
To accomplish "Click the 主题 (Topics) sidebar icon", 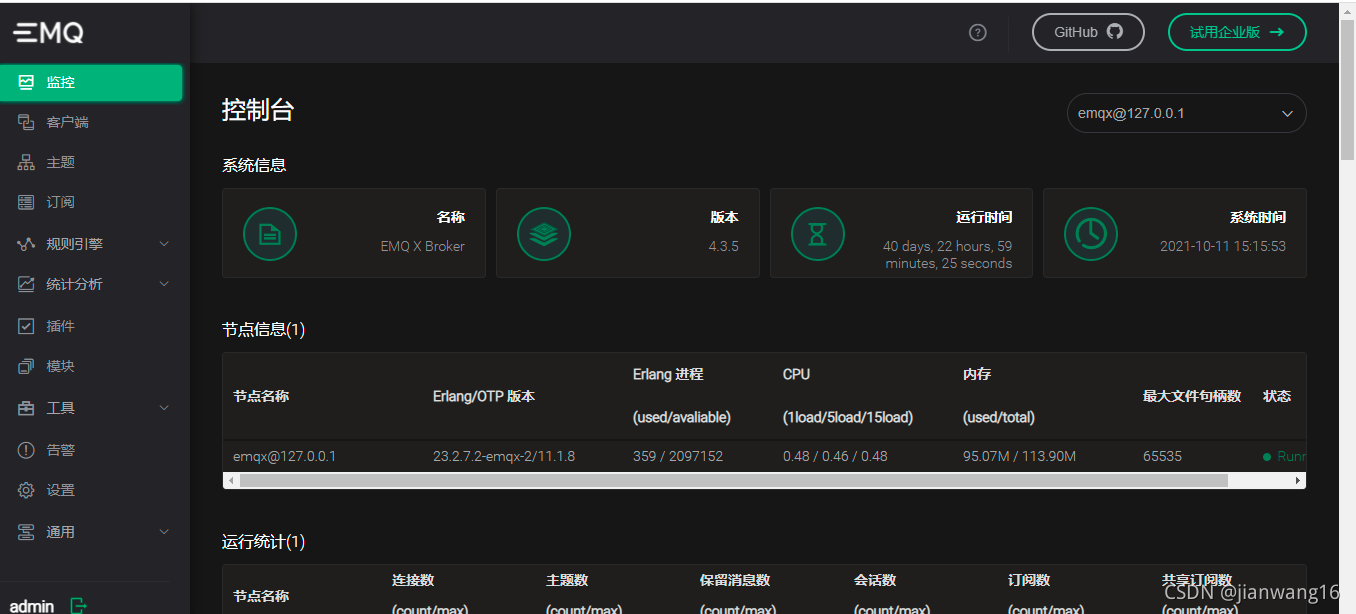I will 25,161.
